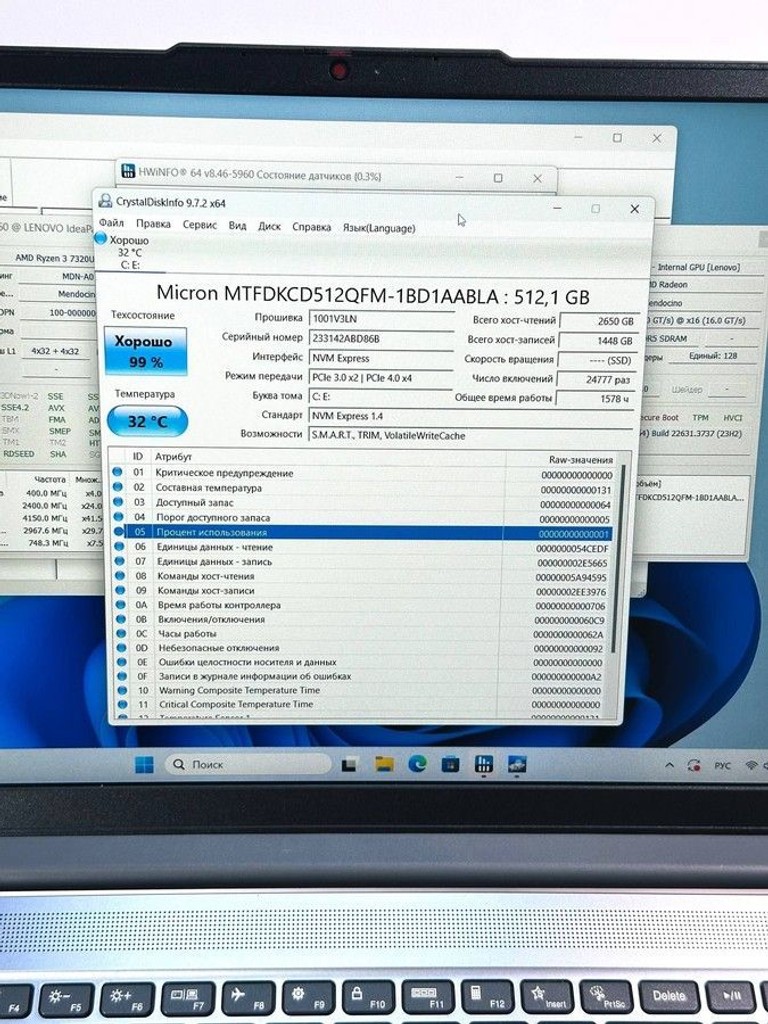Click the Стандарт field NVM Express 1.4
This screenshot has width=768, height=1024.
pyautogui.click(x=471, y=416)
